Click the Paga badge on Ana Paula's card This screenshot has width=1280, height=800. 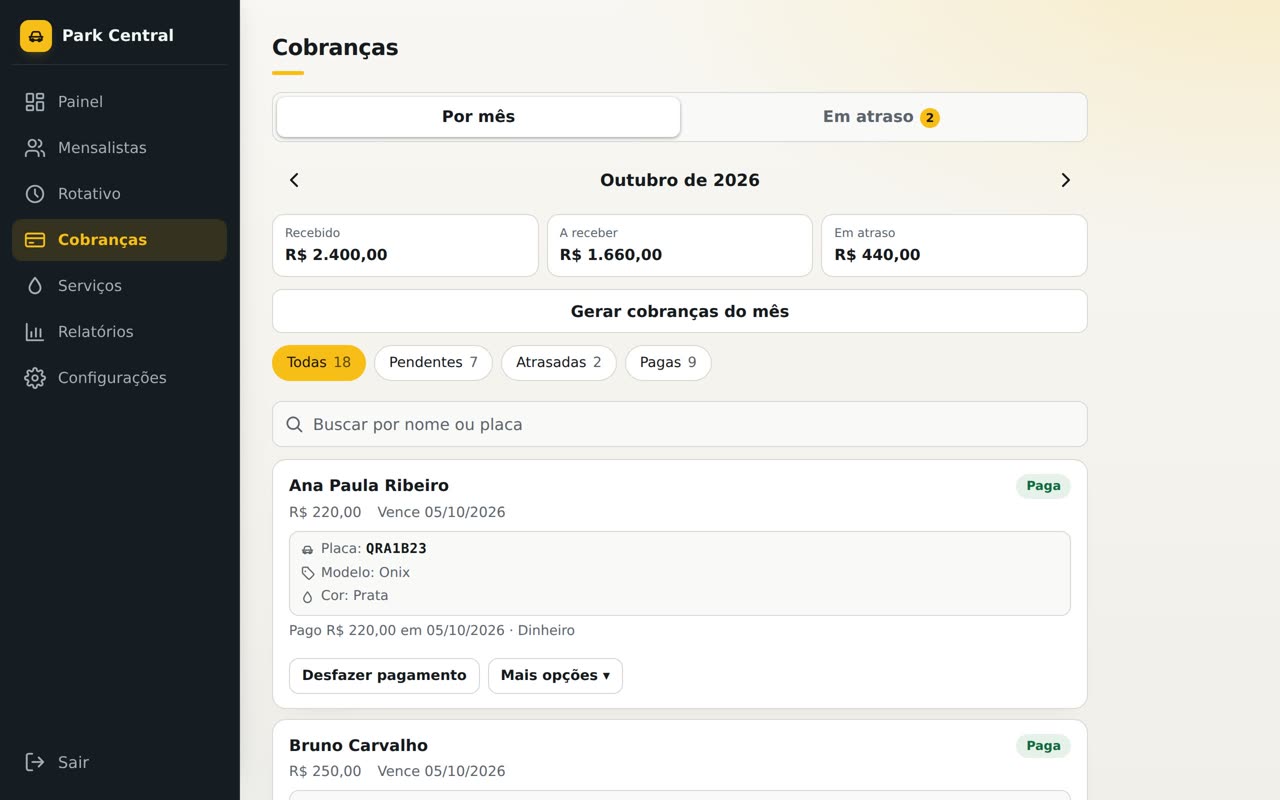click(1043, 486)
